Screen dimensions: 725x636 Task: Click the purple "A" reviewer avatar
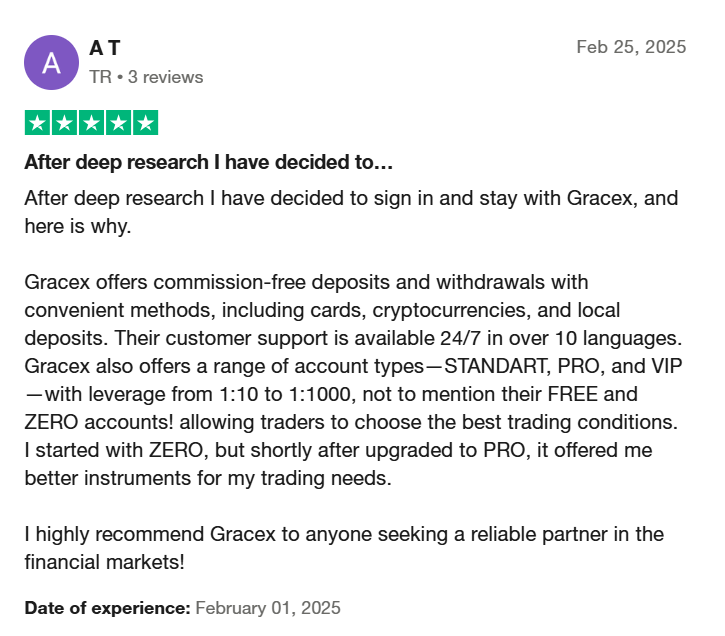click(x=51, y=62)
